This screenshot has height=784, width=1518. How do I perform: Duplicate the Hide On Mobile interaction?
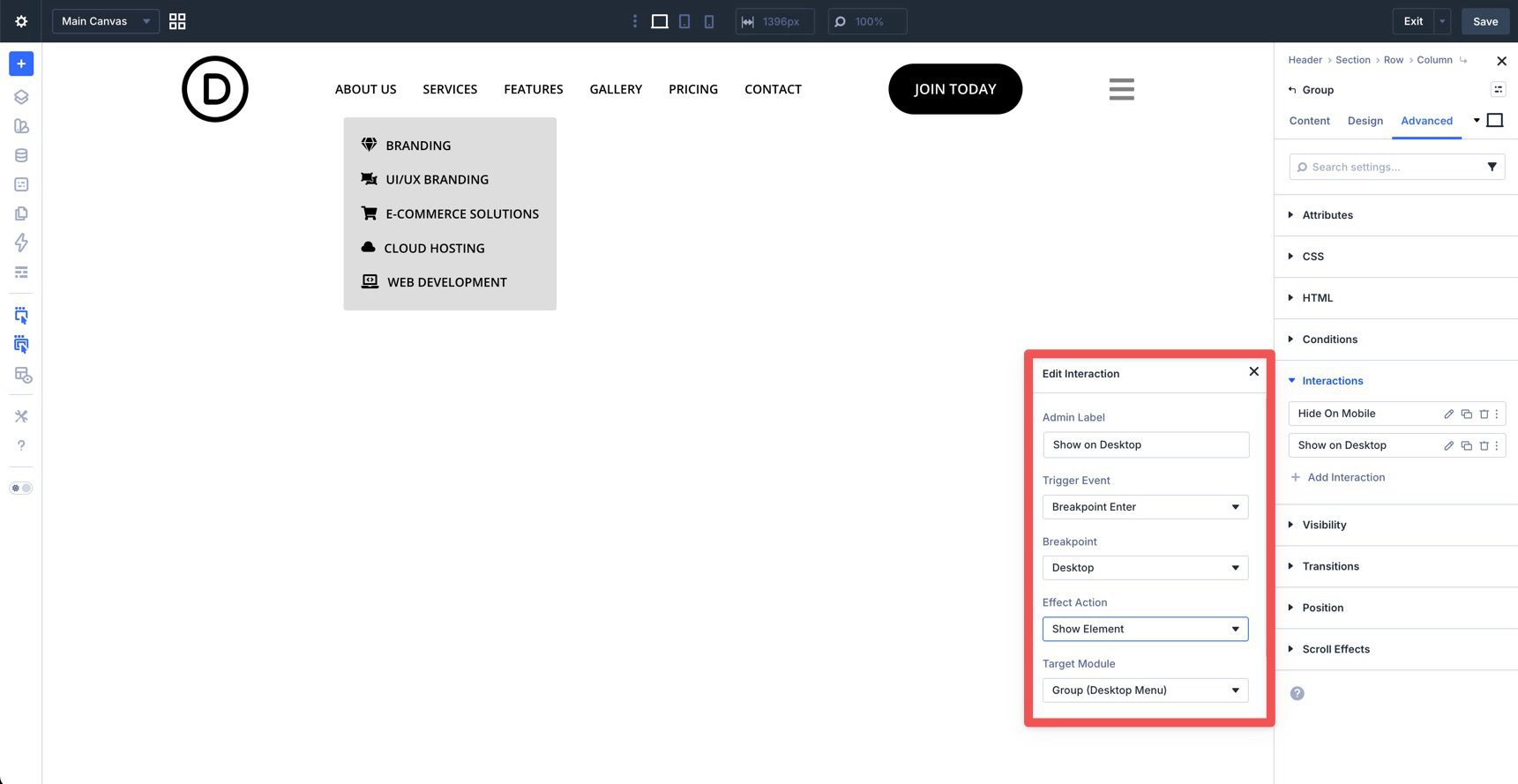pyautogui.click(x=1466, y=414)
